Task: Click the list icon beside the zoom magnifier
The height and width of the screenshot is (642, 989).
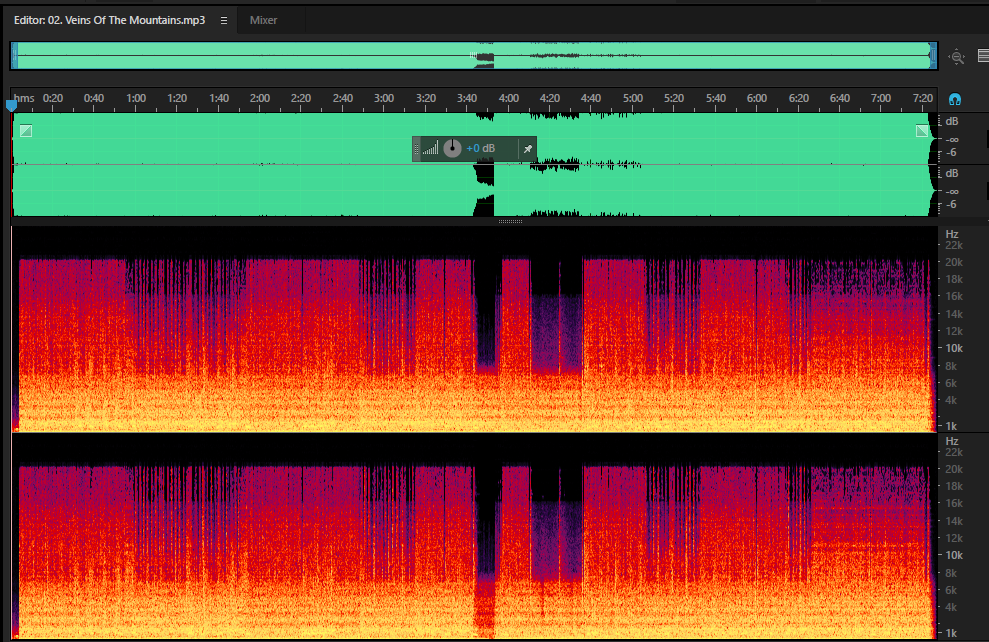Action: (x=983, y=55)
